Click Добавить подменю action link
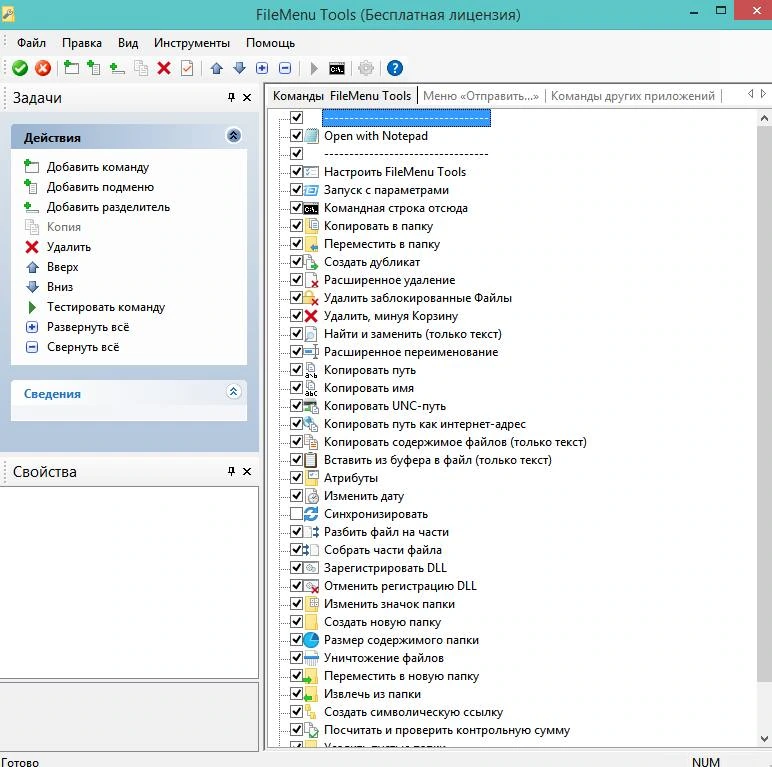 point(100,187)
